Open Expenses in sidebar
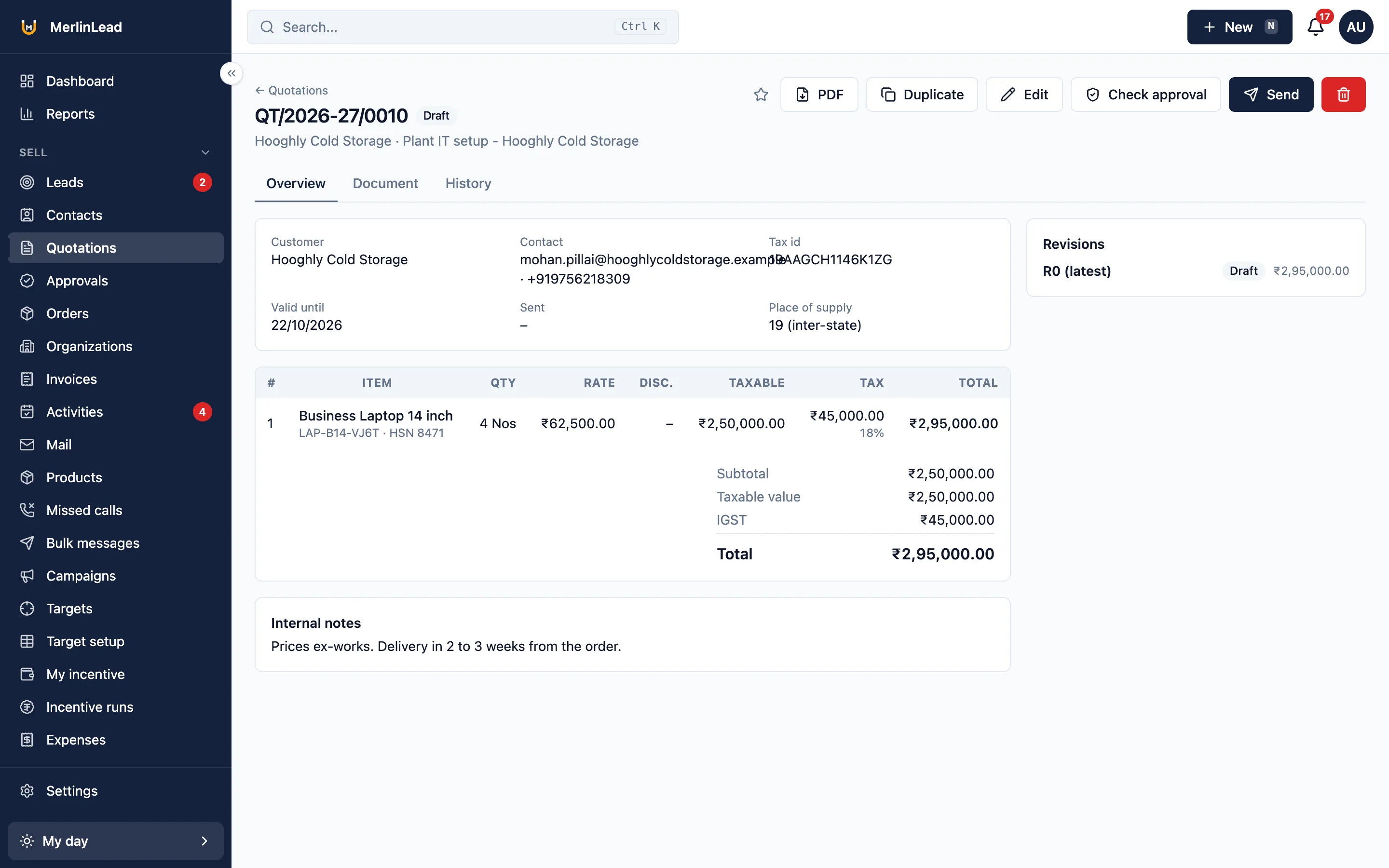The width and height of the screenshot is (1389, 868). tap(116, 739)
